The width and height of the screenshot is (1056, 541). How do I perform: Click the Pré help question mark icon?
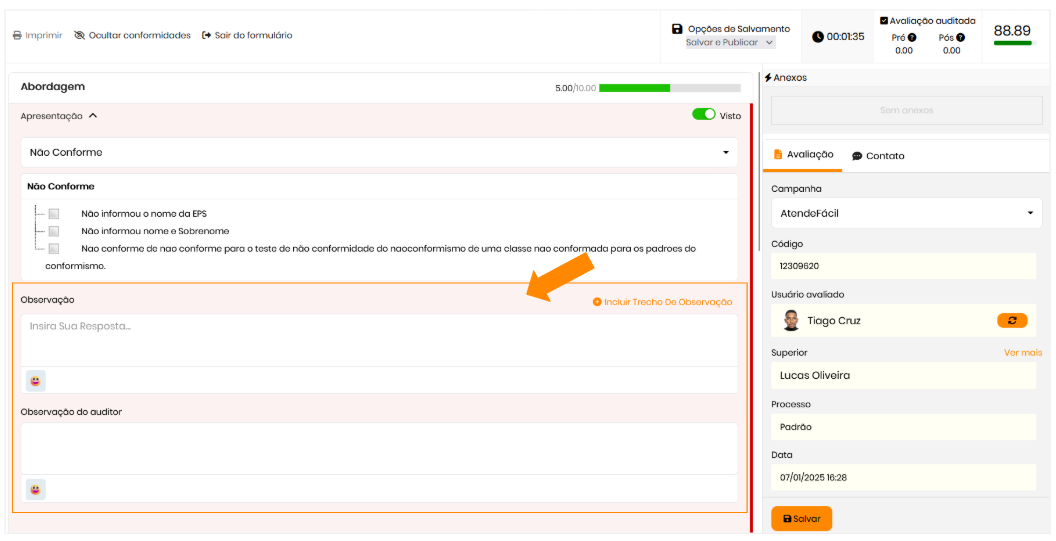pyautogui.click(x=911, y=38)
